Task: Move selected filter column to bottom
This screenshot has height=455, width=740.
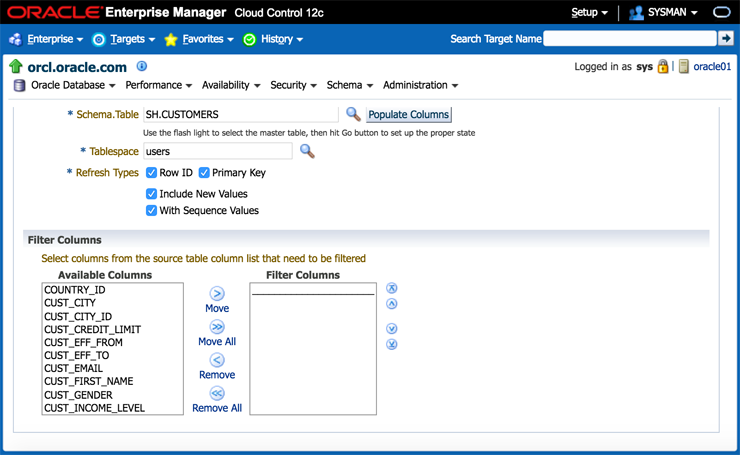Action: pyautogui.click(x=392, y=344)
